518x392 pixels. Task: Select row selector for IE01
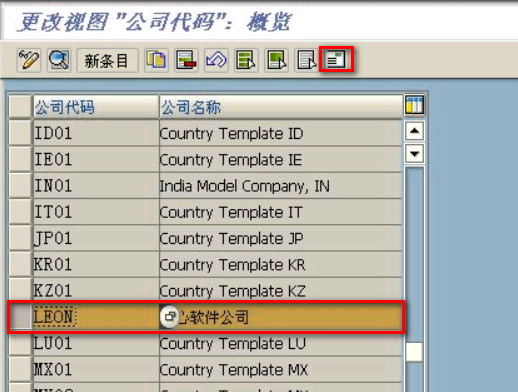coord(20,159)
